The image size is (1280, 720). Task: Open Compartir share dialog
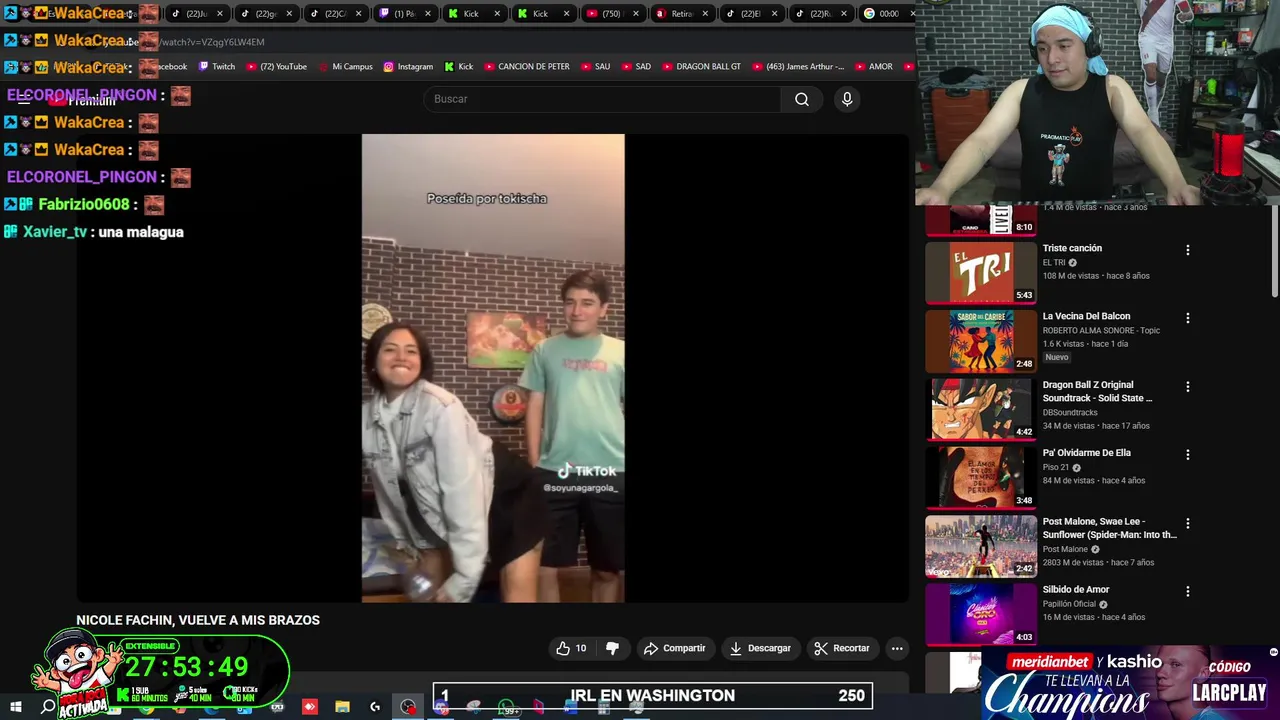tap(675, 648)
